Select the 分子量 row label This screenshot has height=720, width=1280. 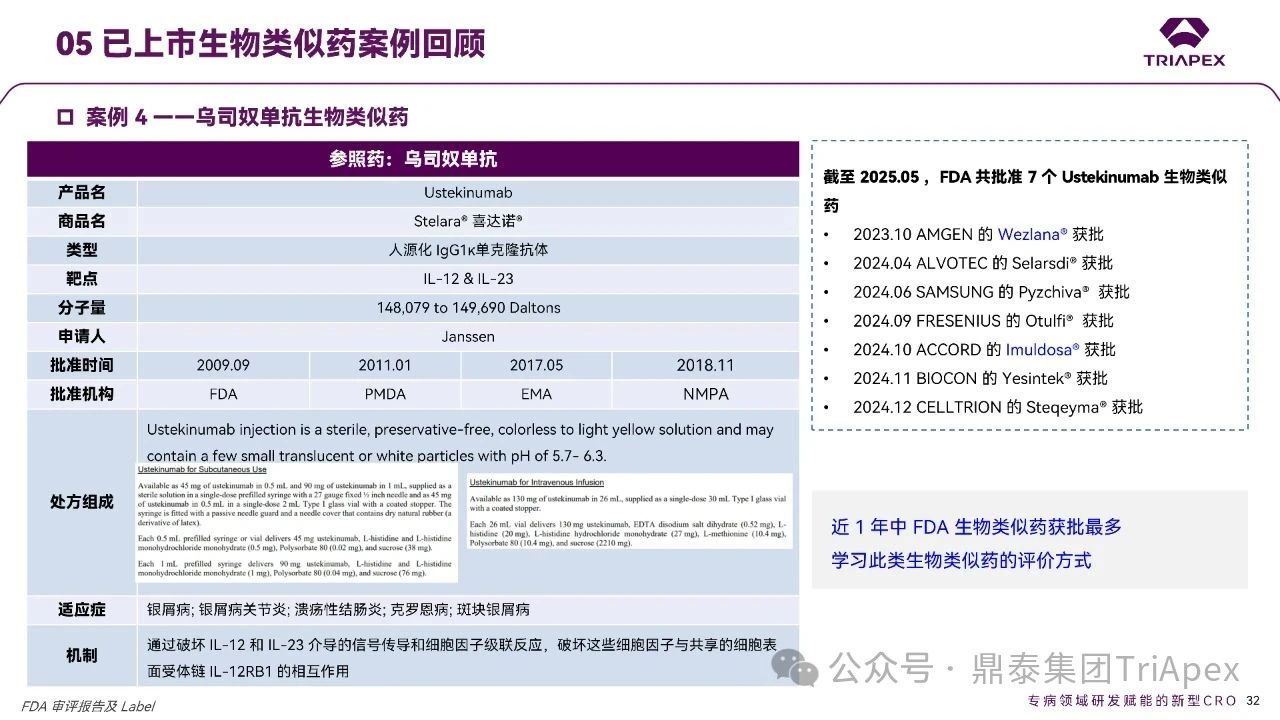[x=81, y=308]
